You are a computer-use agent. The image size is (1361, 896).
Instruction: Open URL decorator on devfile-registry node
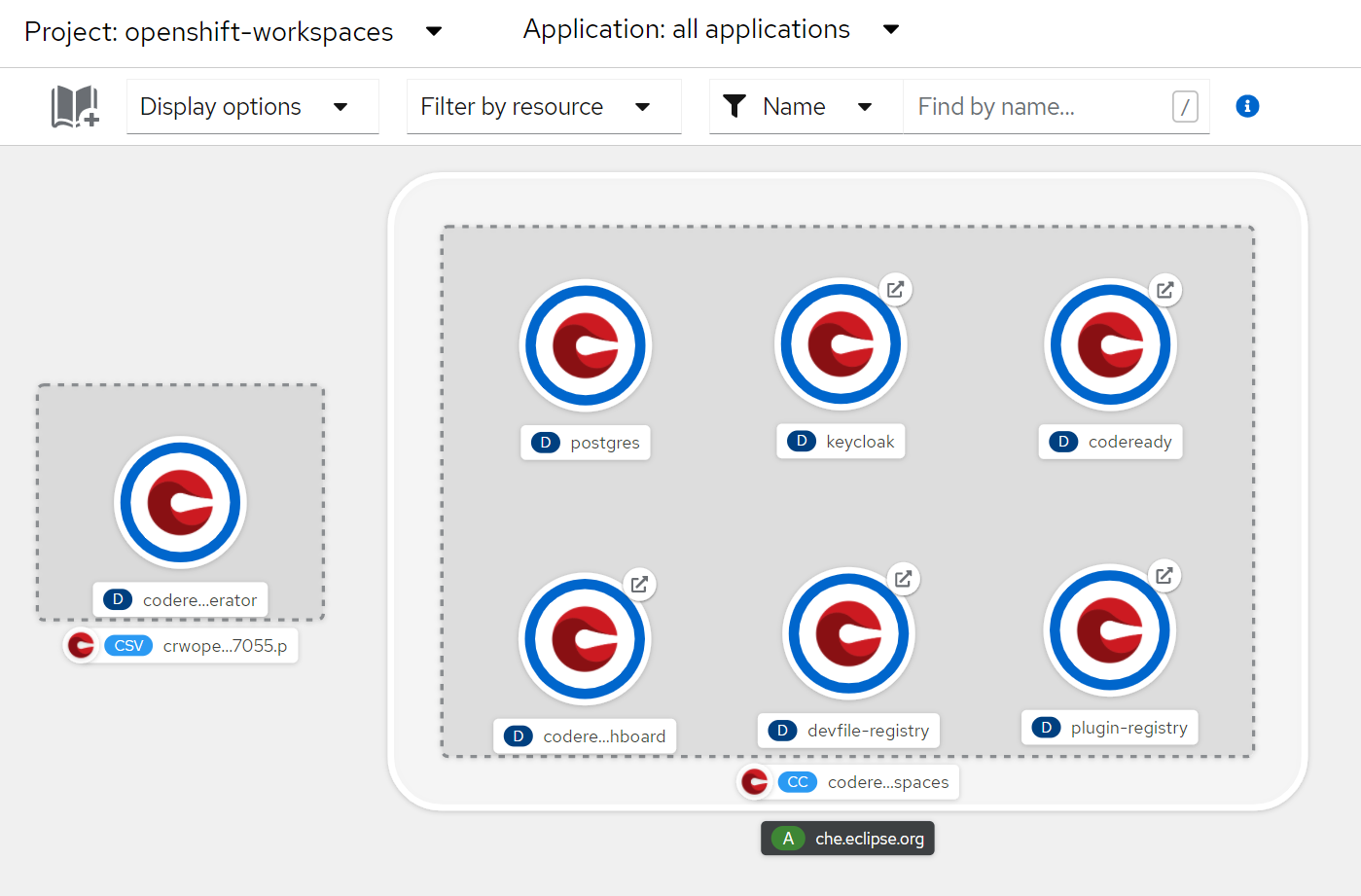904,578
